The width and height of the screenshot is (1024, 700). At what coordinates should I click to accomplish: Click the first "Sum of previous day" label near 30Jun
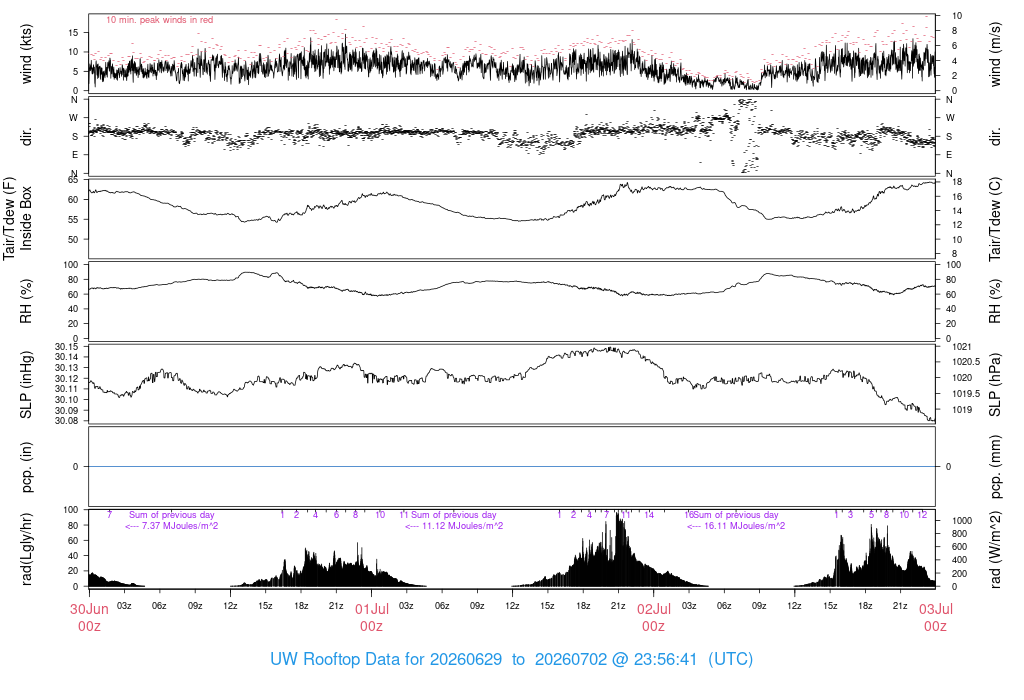(172, 515)
